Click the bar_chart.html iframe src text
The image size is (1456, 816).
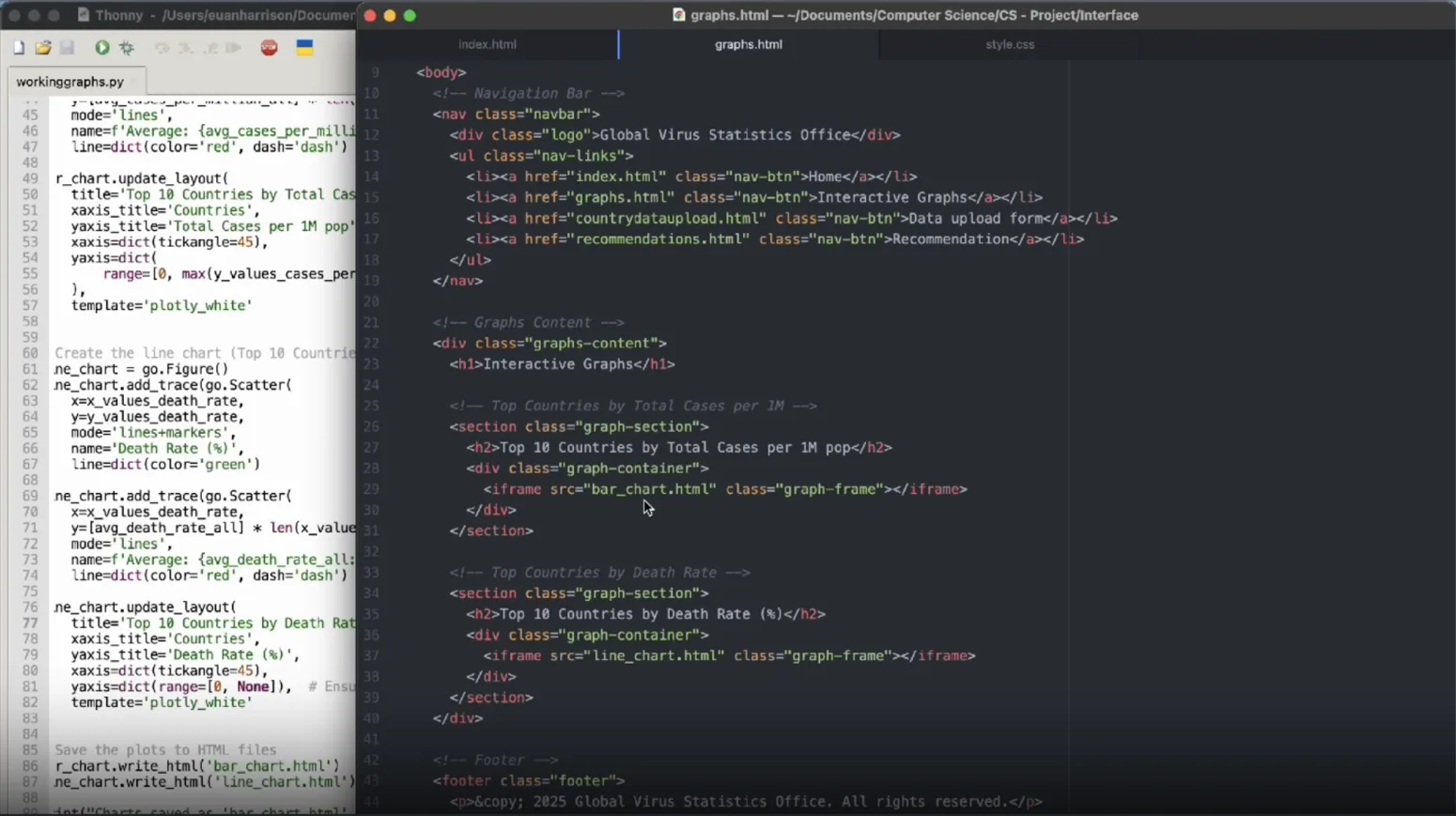(652, 489)
